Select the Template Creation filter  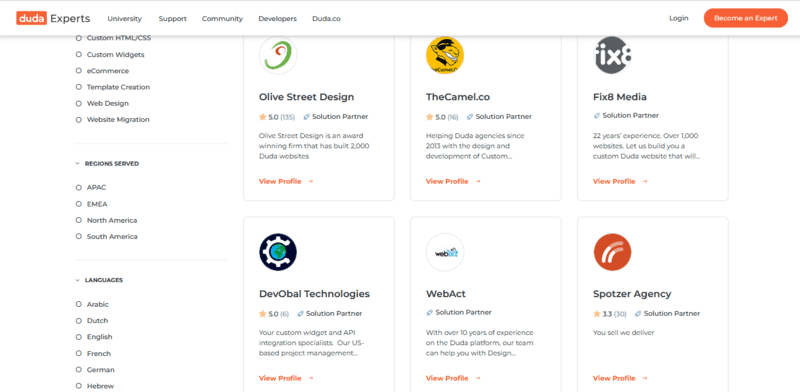coord(113,87)
